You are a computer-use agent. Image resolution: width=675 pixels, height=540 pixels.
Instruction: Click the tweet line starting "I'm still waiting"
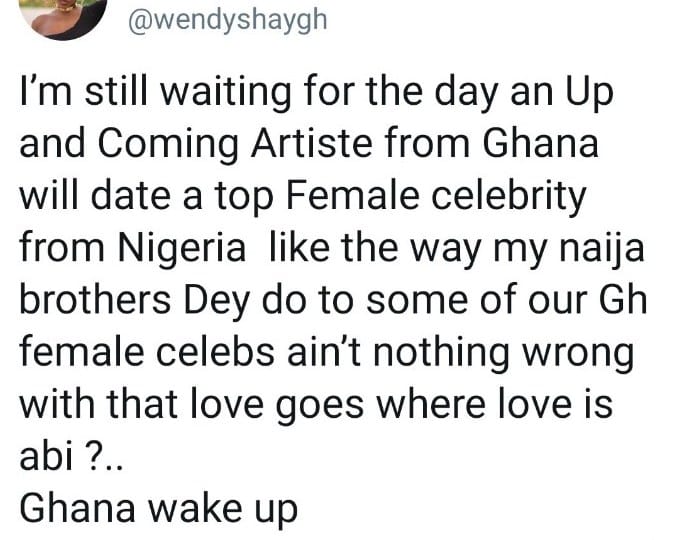click(x=316, y=93)
